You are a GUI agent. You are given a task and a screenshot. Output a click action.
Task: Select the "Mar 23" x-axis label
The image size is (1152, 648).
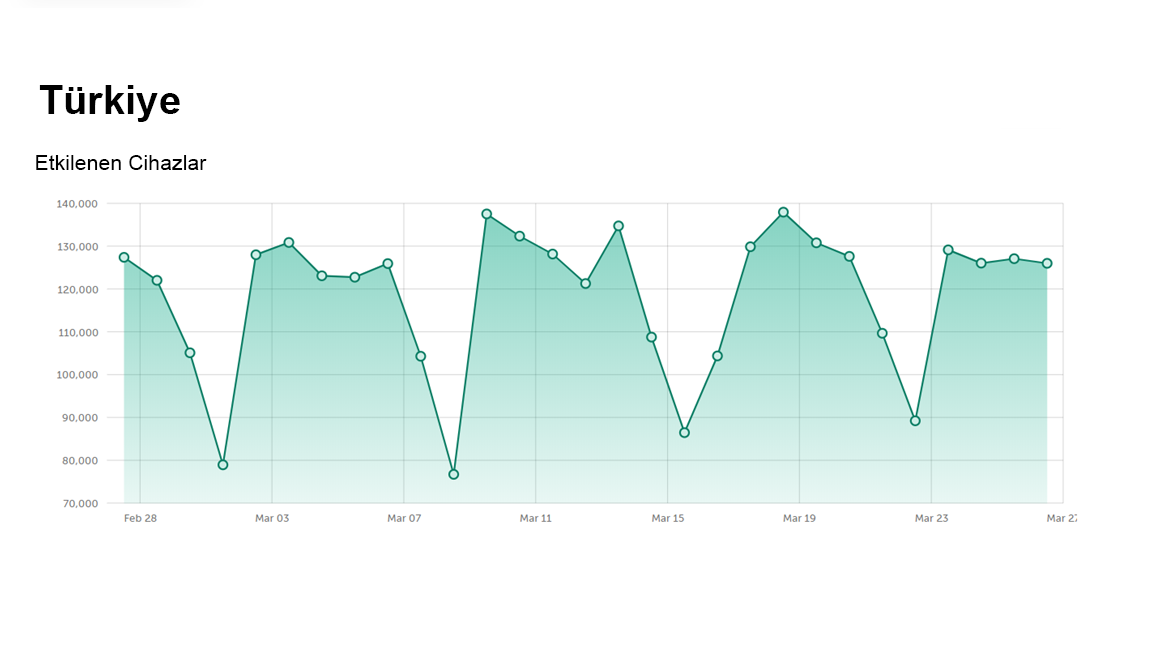[x=931, y=518]
